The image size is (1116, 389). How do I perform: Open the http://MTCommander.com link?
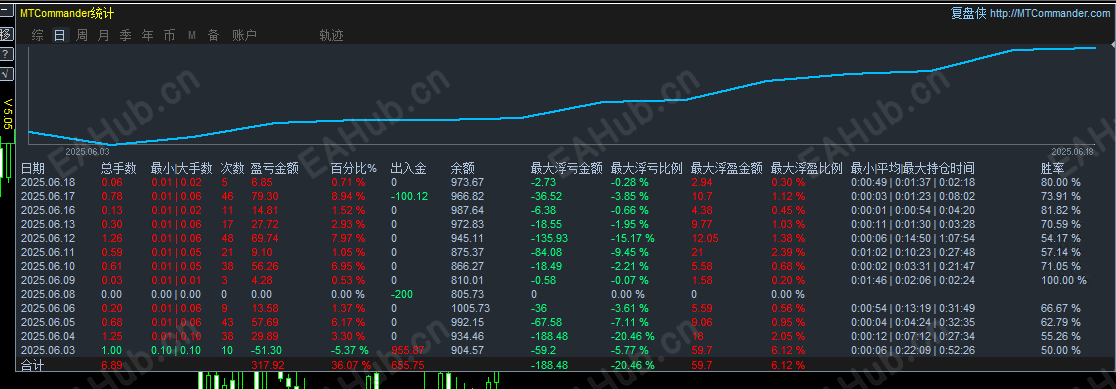(1050, 14)
